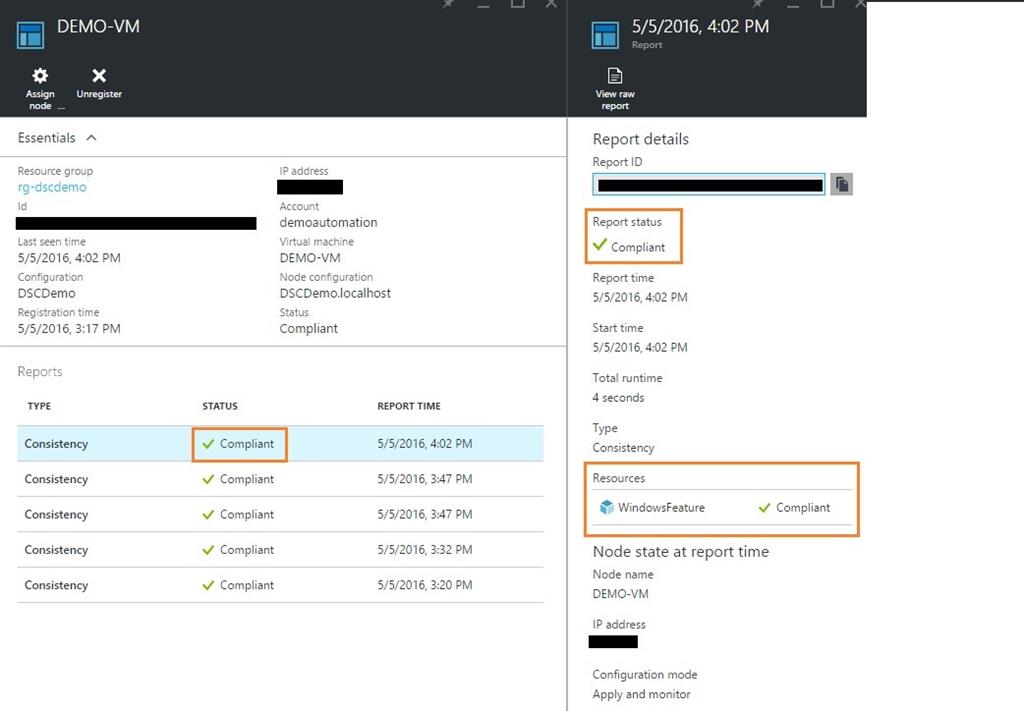Click the Assign node gear icon
The height and width of the screenshot is (711, 1024).
click(x=40, y=76)
